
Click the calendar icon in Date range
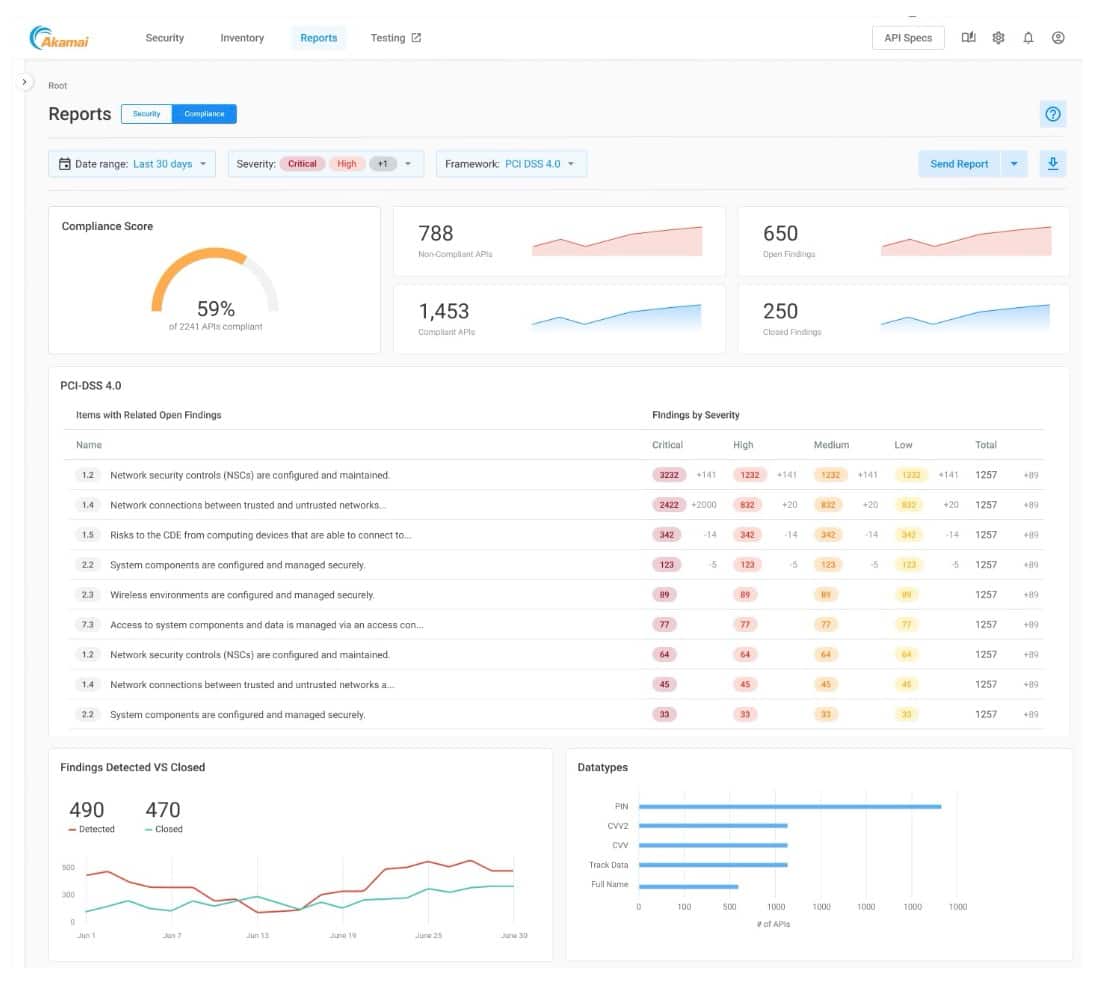tap(65, 164)
